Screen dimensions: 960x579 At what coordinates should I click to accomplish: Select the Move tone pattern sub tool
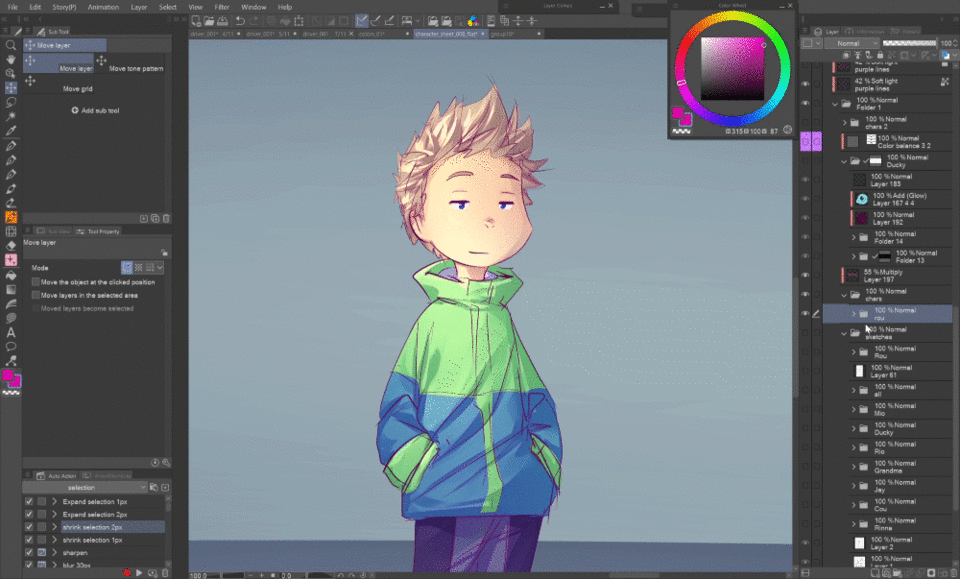[x=130, y=63]
